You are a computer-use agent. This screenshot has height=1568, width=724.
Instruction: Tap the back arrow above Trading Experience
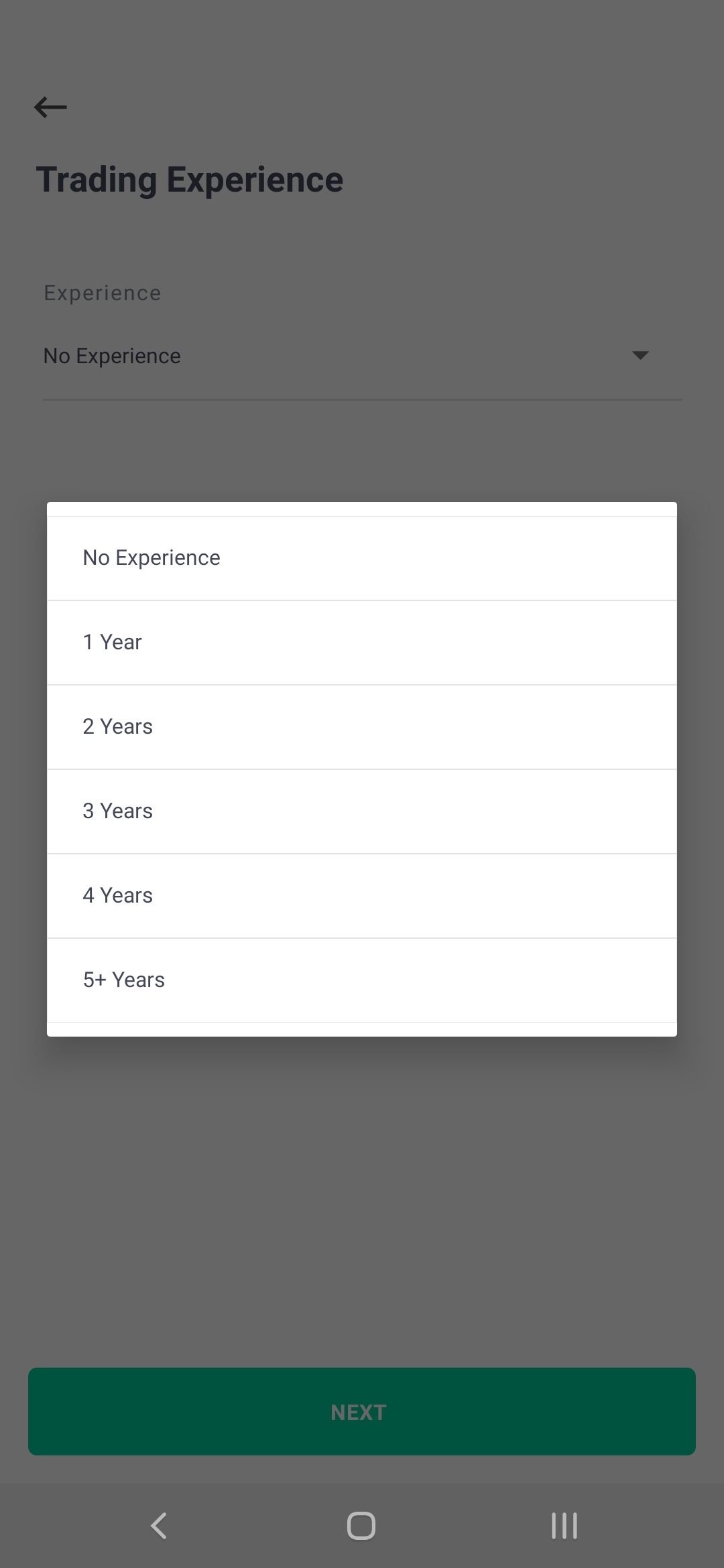click(x=50, y=107)
